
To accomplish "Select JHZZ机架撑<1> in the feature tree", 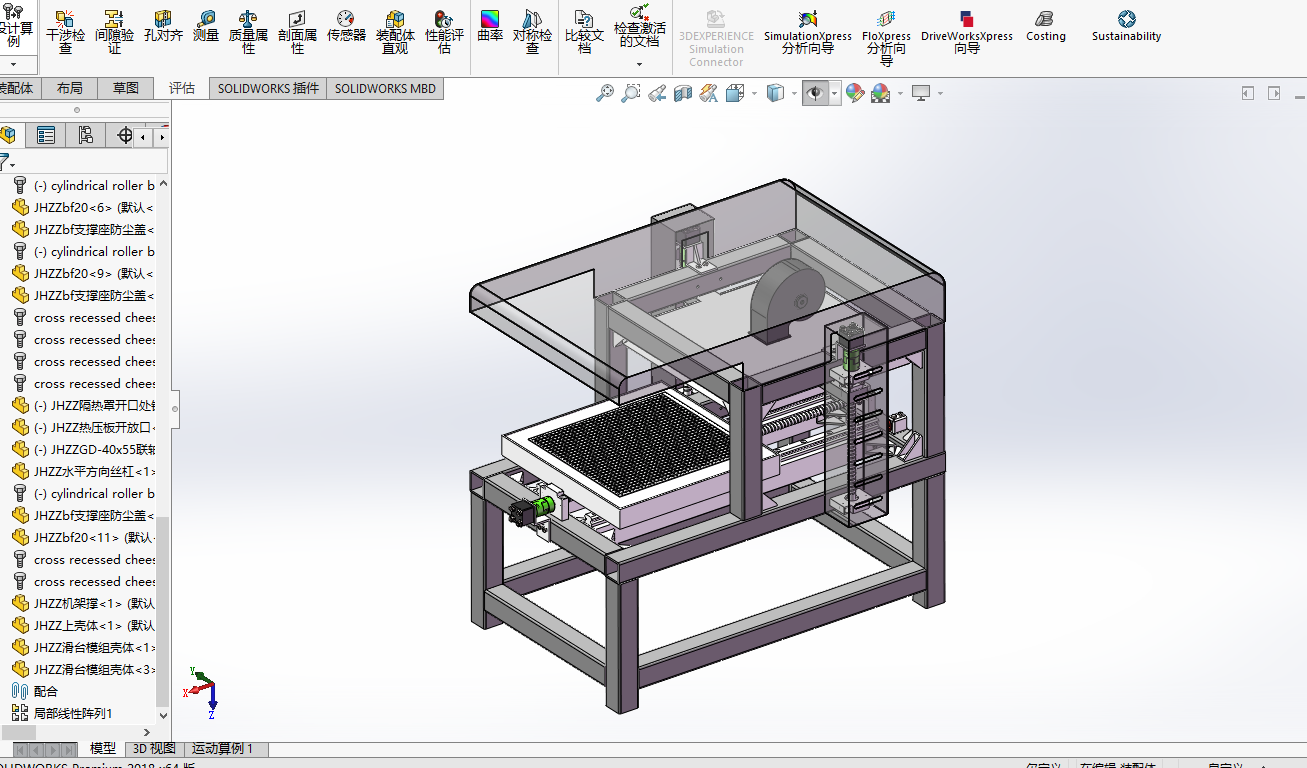I will click(84, 603).
